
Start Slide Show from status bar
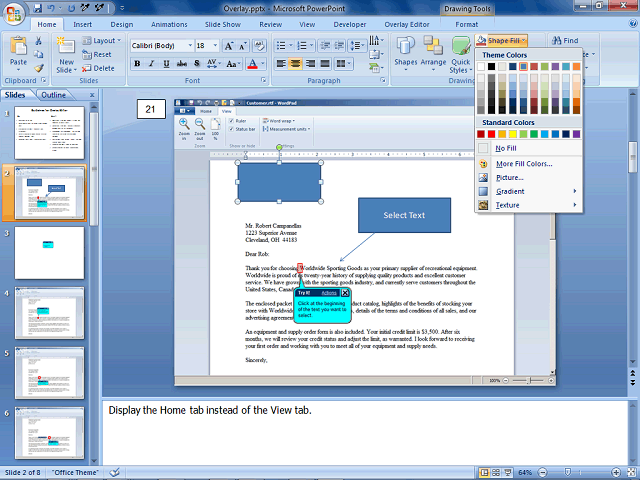[508, 473]
